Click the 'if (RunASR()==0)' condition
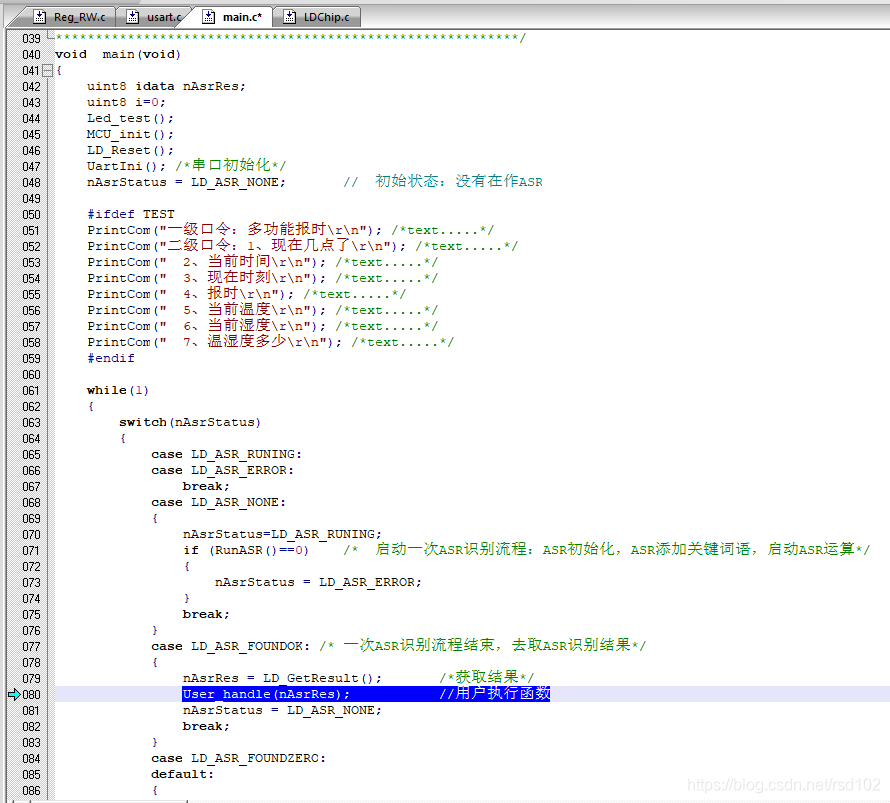Image resolution: width=890 pixels, height=803 pixels. click(x=246, y=550)
